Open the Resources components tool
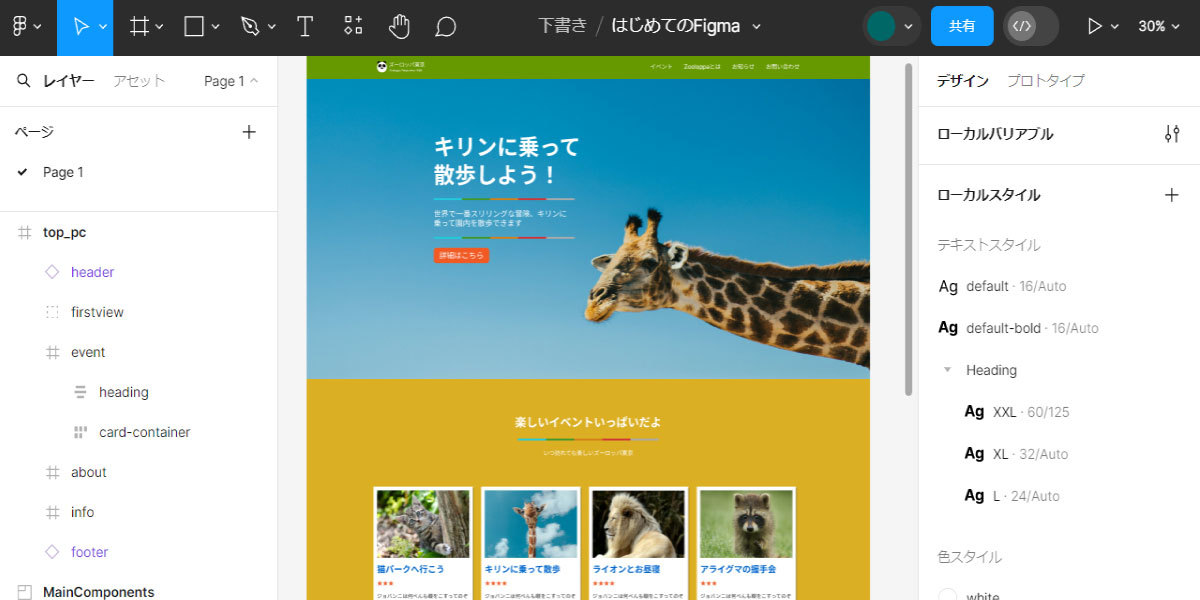Image resolution: width=1200 pixels, height=600 pixels. [353, 27]
